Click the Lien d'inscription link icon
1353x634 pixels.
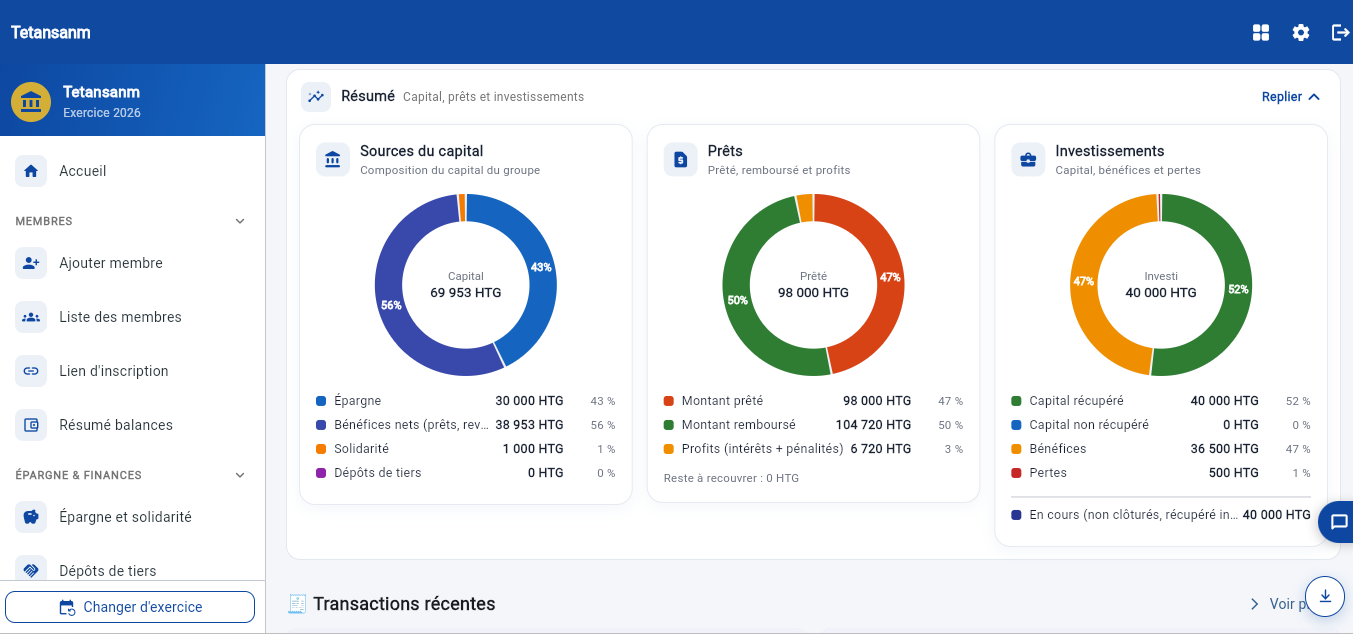click(31, 371)
